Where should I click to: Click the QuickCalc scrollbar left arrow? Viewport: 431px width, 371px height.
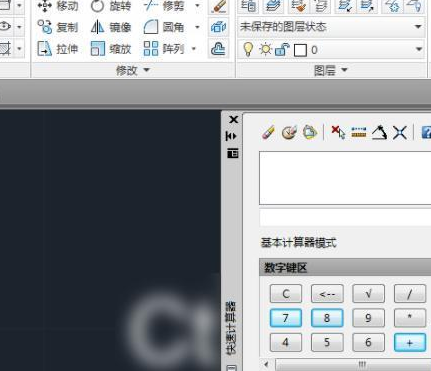click(x=266, y=364)
